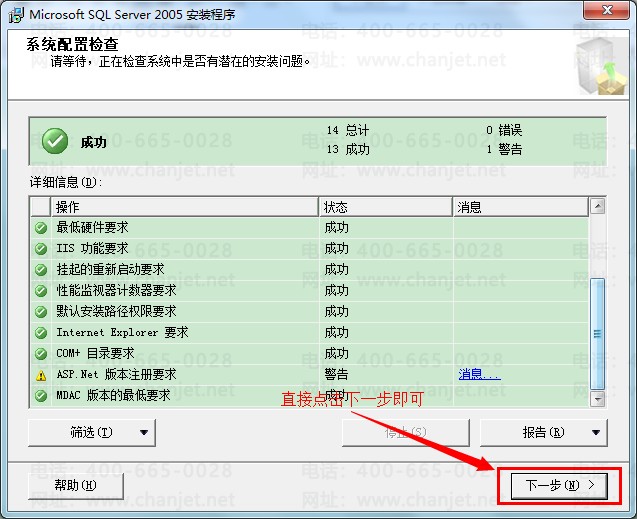This screenshot has height=519, width=637.
Task: Click the 下一步(N) button
Action: coord(559,485)
